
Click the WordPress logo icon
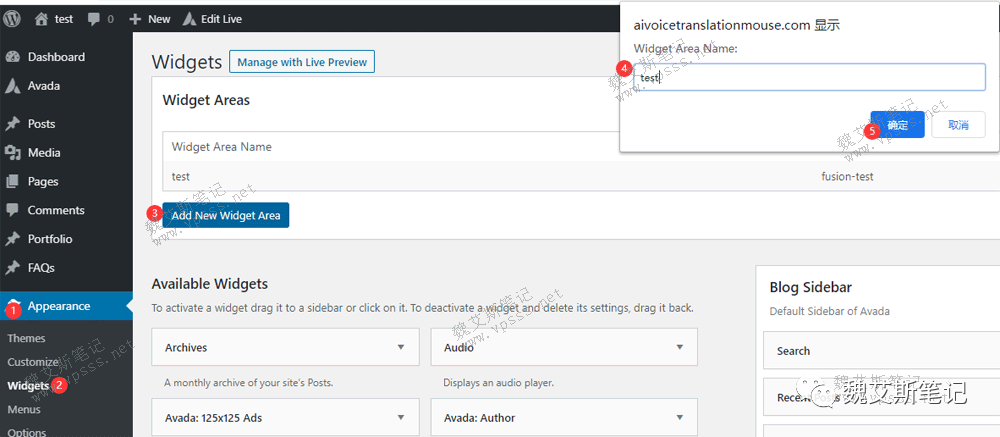(12, 19)
